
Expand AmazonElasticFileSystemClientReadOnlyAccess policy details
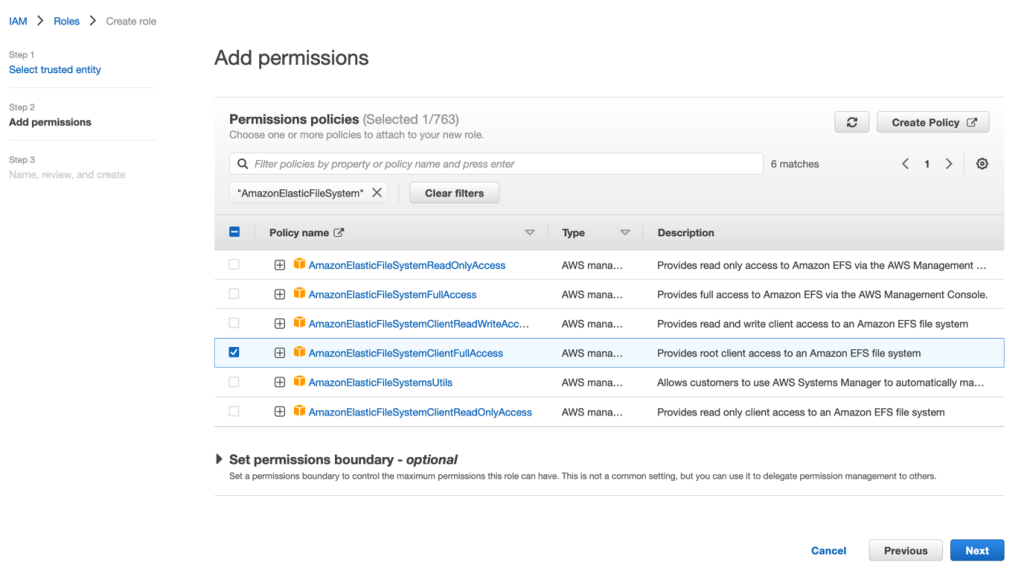280,412
